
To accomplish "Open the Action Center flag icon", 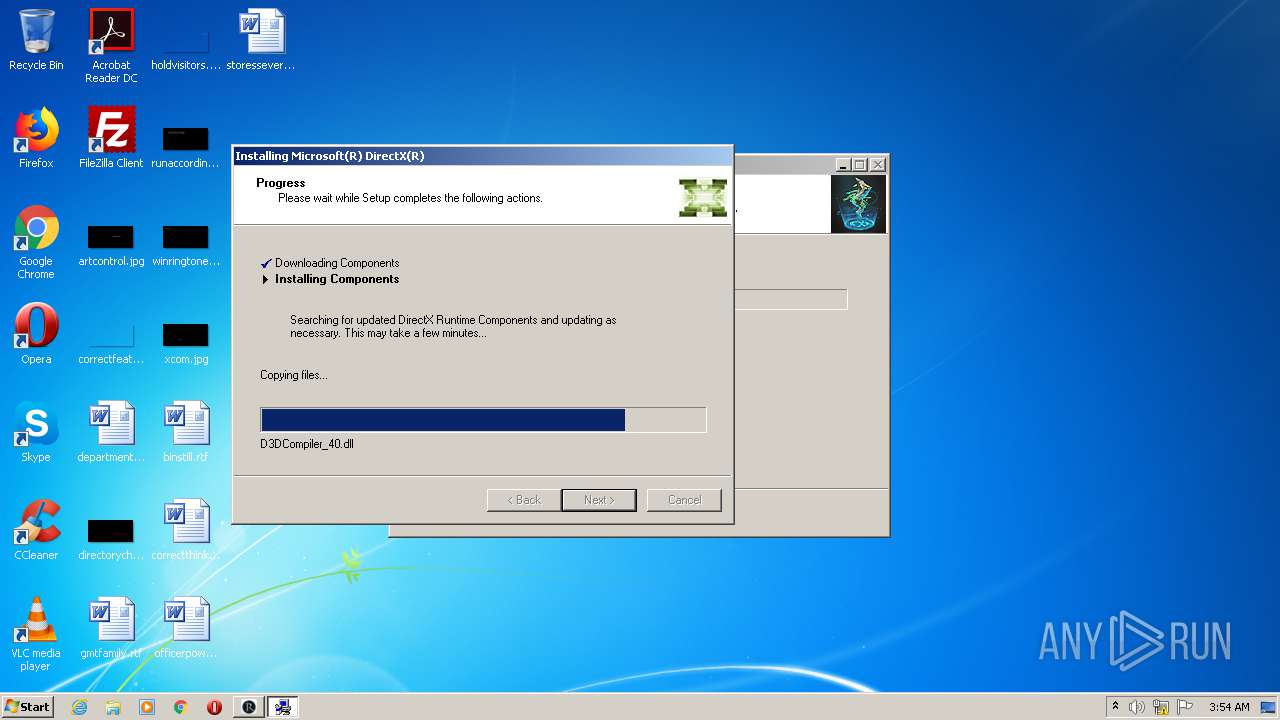I will point(1185,707).
